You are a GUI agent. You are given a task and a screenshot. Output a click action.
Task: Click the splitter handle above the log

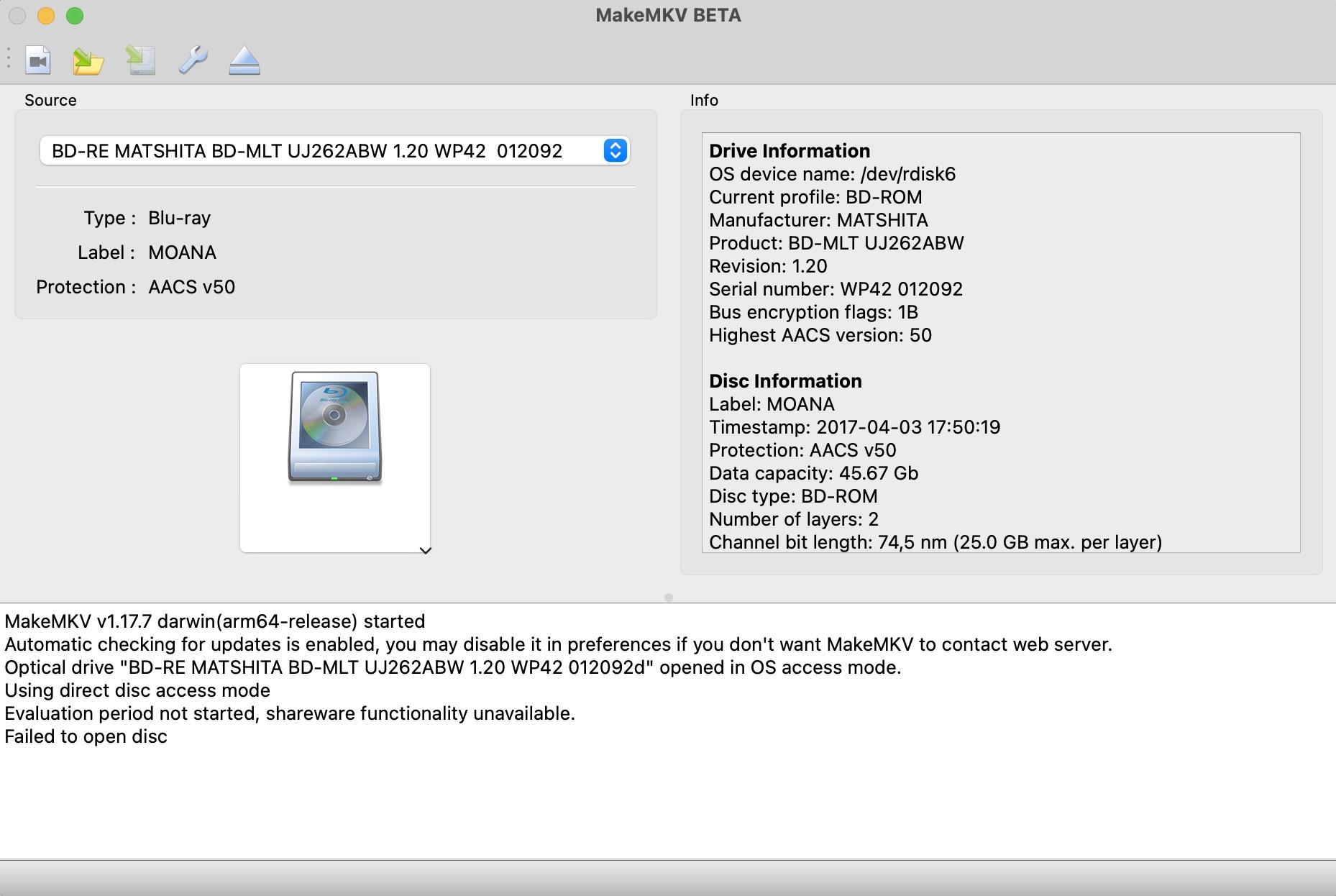click(x=669, y=598)
